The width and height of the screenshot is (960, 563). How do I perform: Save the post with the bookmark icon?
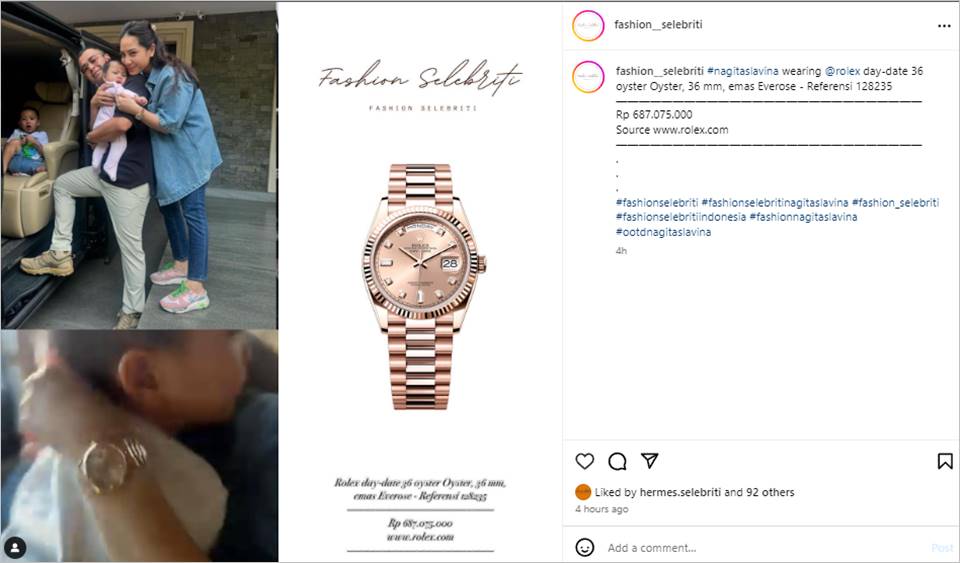click(945, 461)
